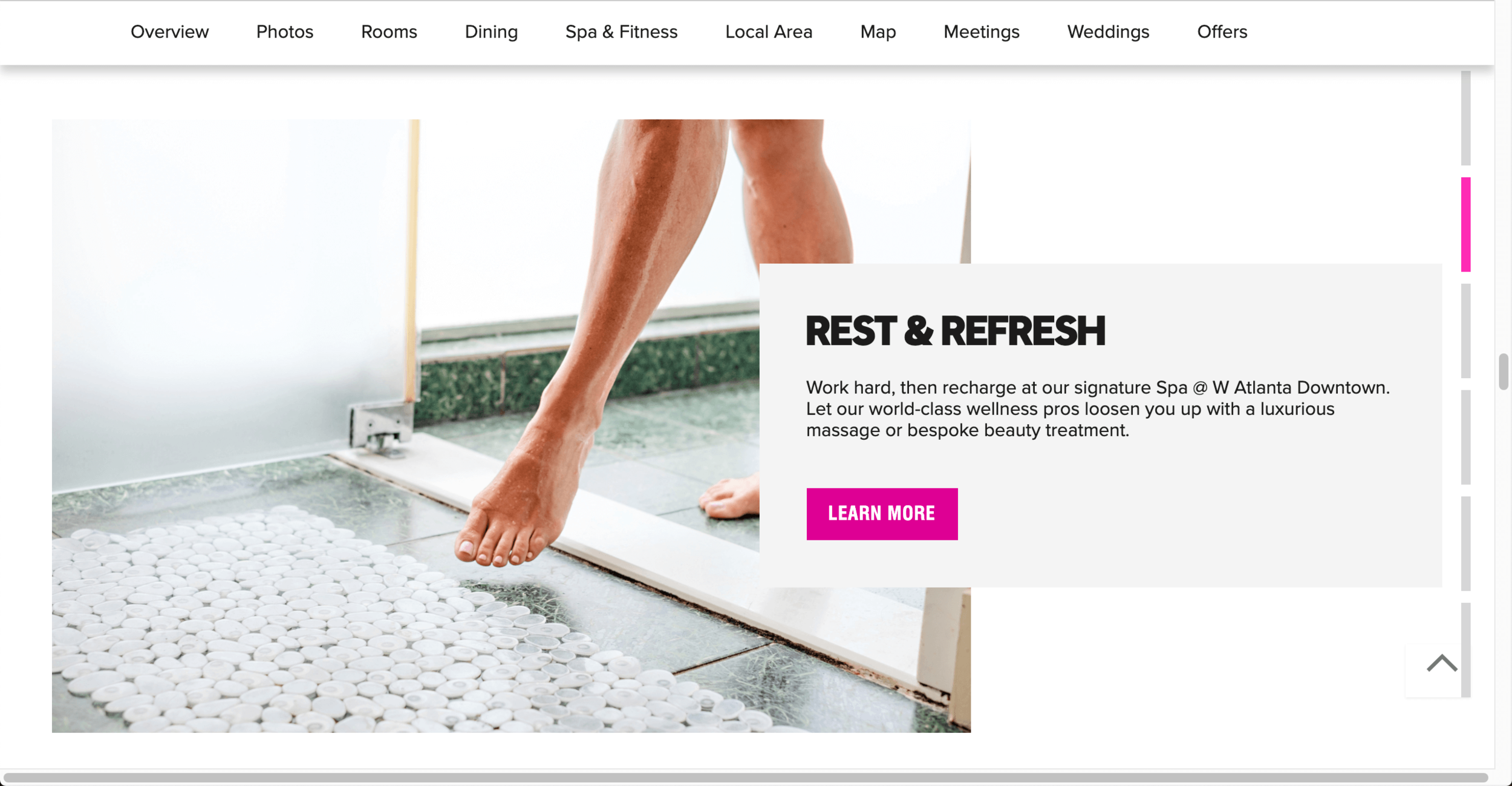Image resolution: width=1512 pixels, height=786 pixels.
Task: Open the Overview tab
Action: [x=169, y=31]
